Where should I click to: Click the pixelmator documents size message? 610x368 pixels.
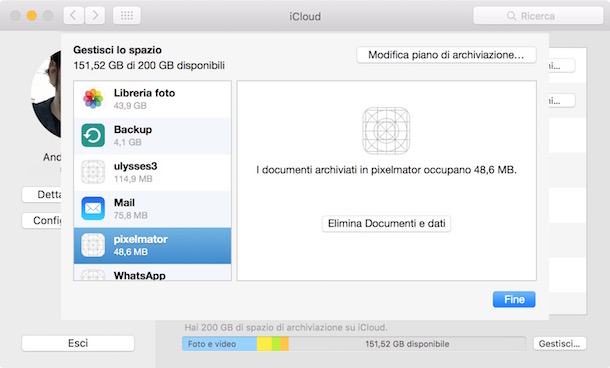coord(386,170)
